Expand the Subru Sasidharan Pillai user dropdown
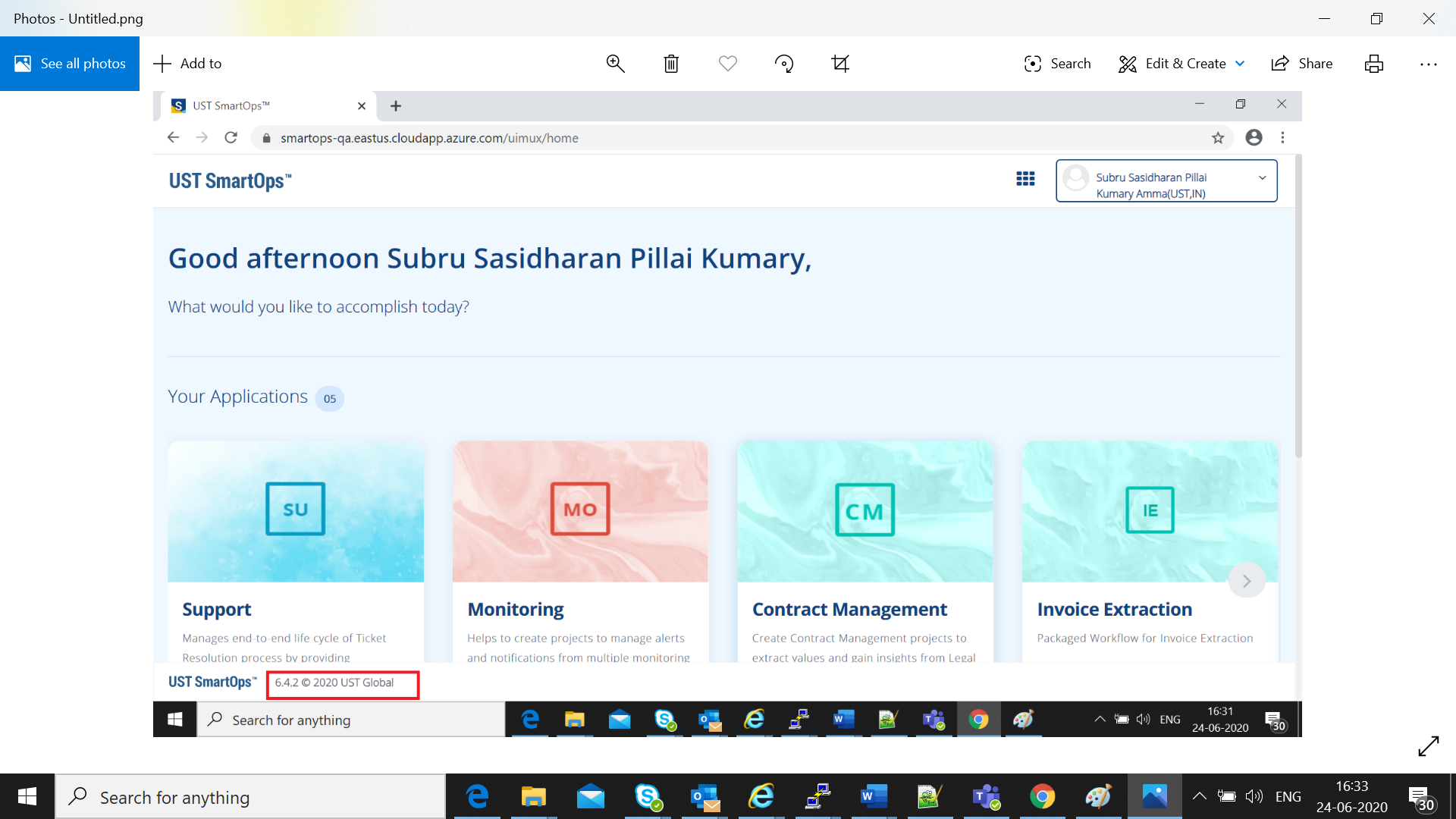The width and height of the screenshot is (1456, 819). (1166, 180)
